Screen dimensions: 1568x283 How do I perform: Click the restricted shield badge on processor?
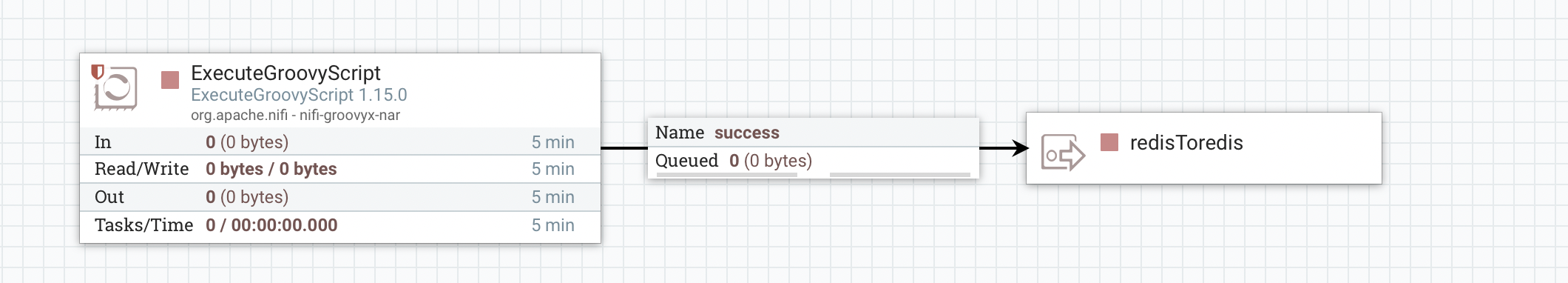(x=97, y=72)
